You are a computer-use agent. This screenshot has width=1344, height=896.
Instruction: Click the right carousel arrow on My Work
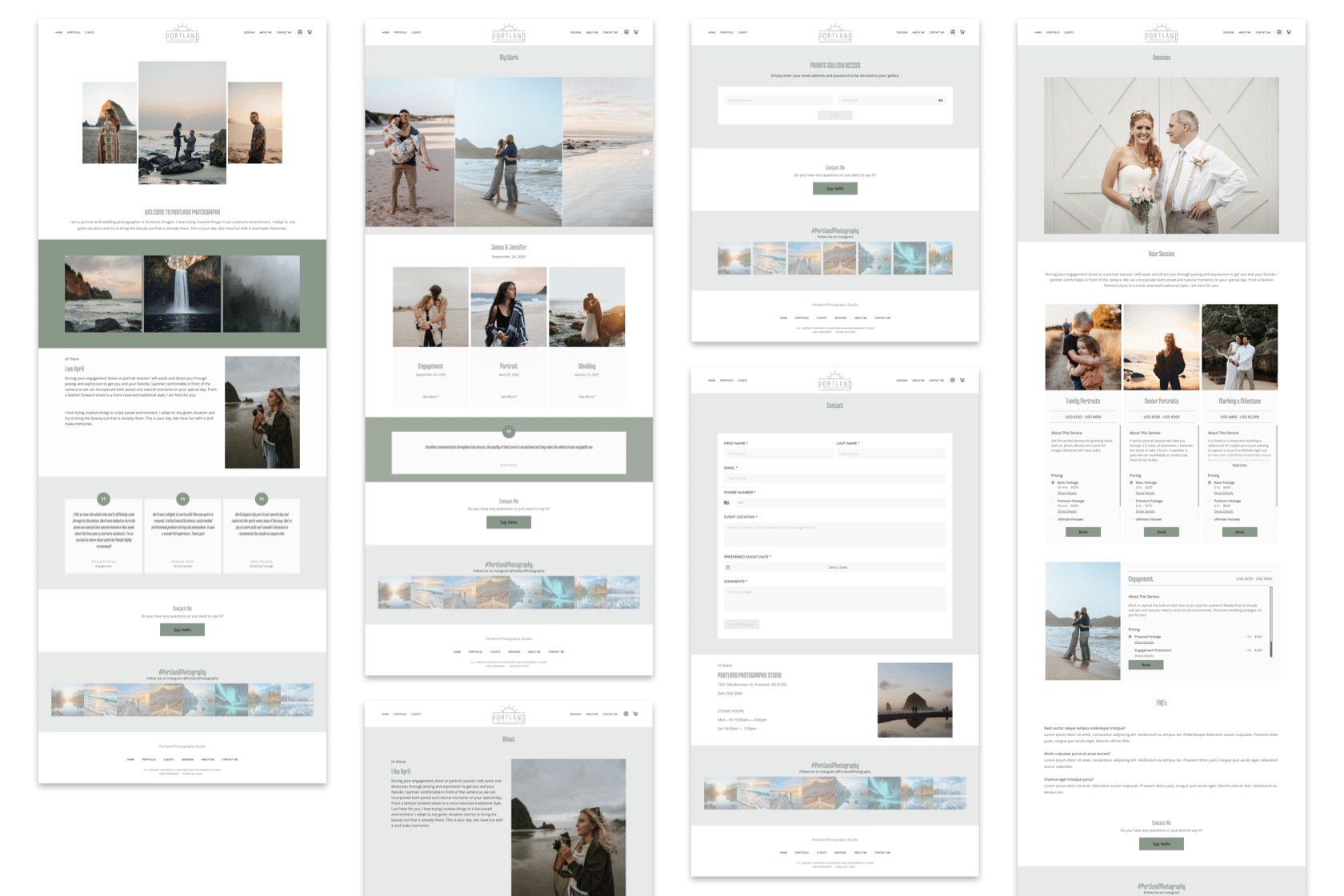646,150
